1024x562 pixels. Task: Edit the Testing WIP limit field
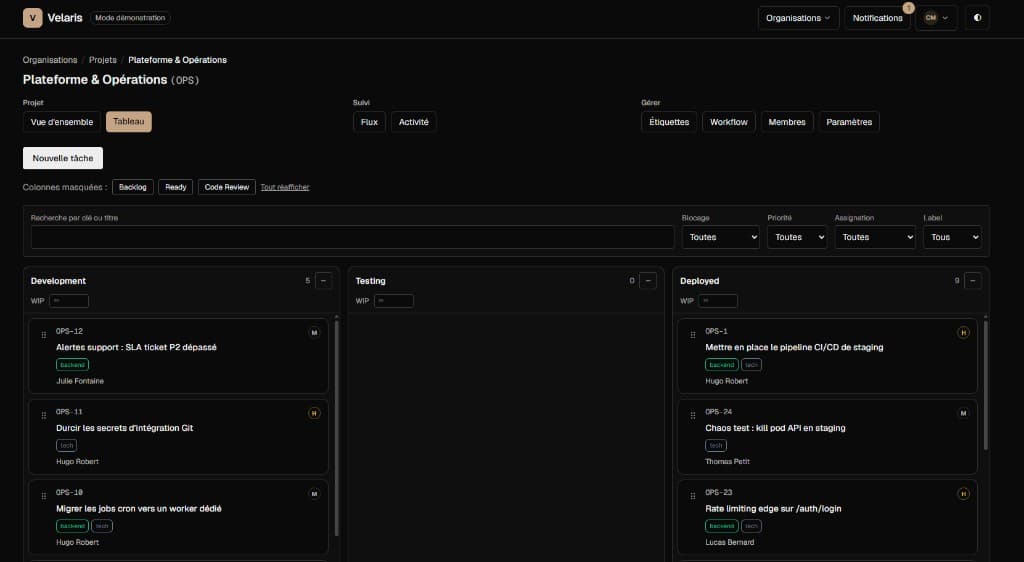coord(393,301)
